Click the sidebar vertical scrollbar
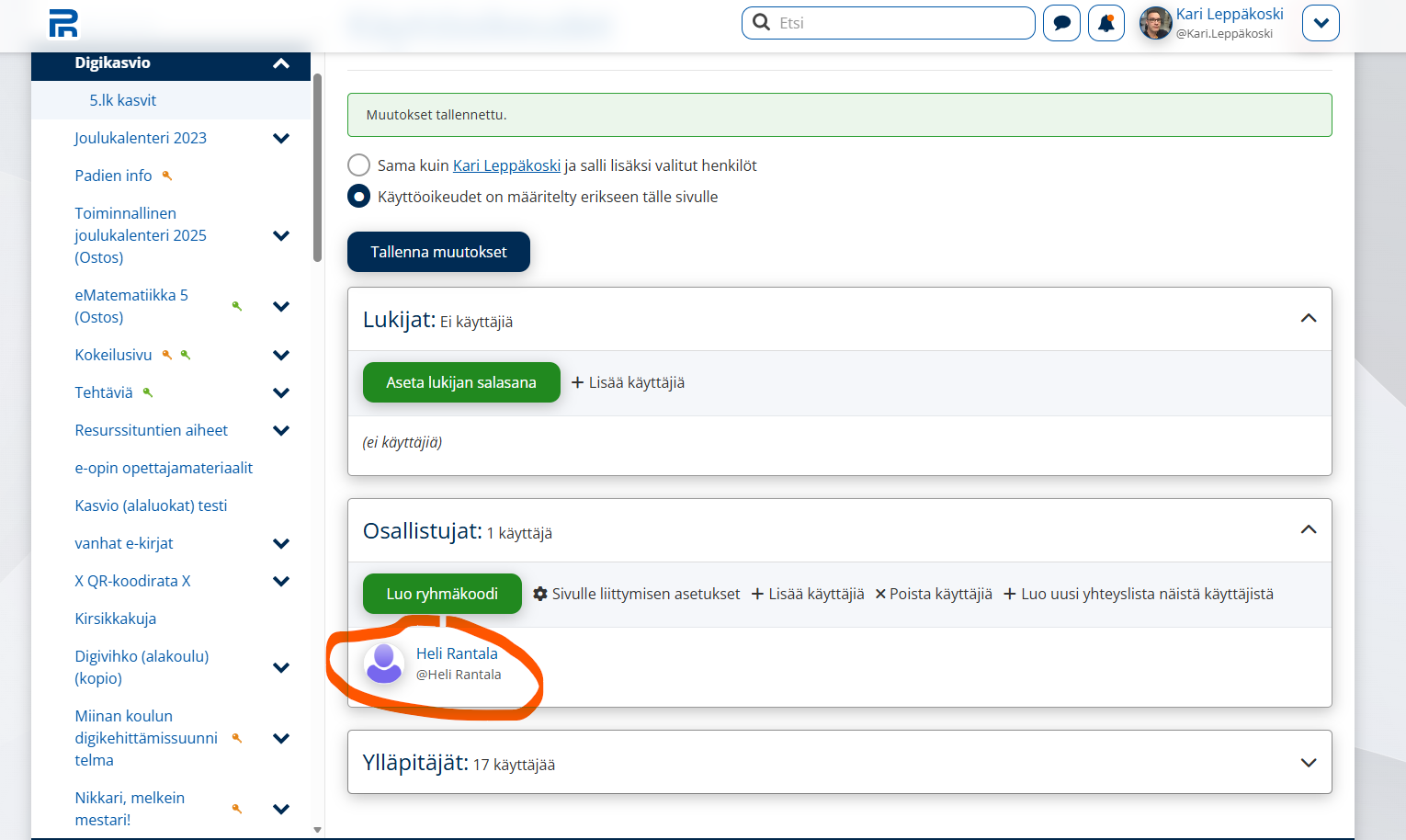 click(x=317, y=168)
